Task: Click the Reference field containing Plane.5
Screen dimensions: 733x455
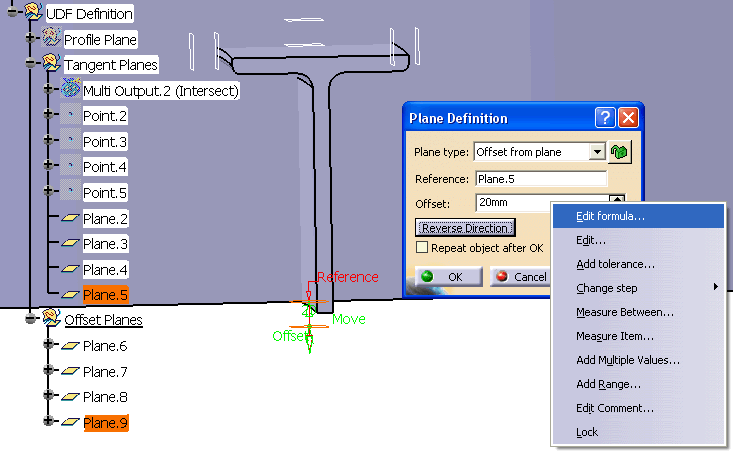Action: (x=541, y=179)
